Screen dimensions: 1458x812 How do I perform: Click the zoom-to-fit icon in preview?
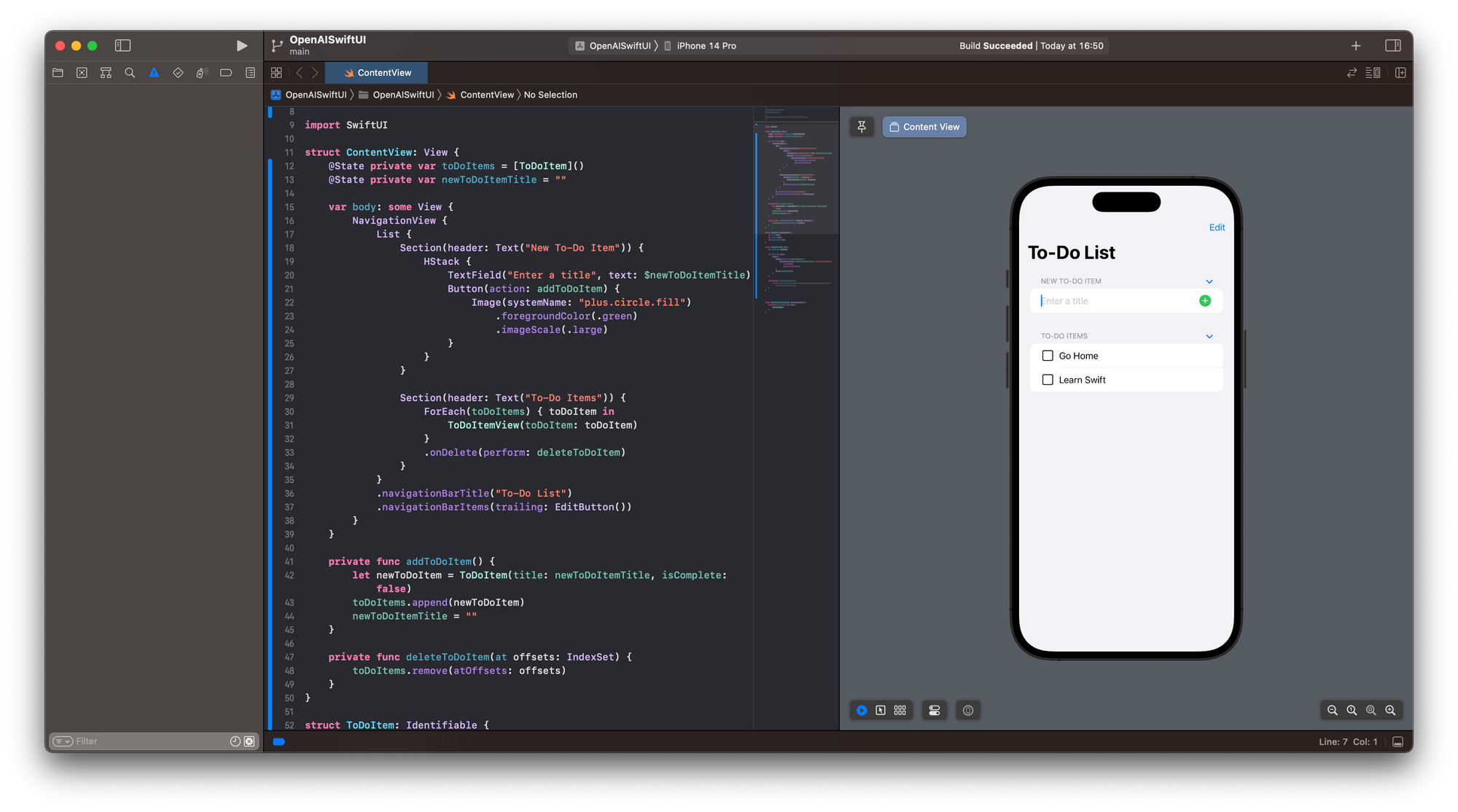click(x=1371, y=710)
